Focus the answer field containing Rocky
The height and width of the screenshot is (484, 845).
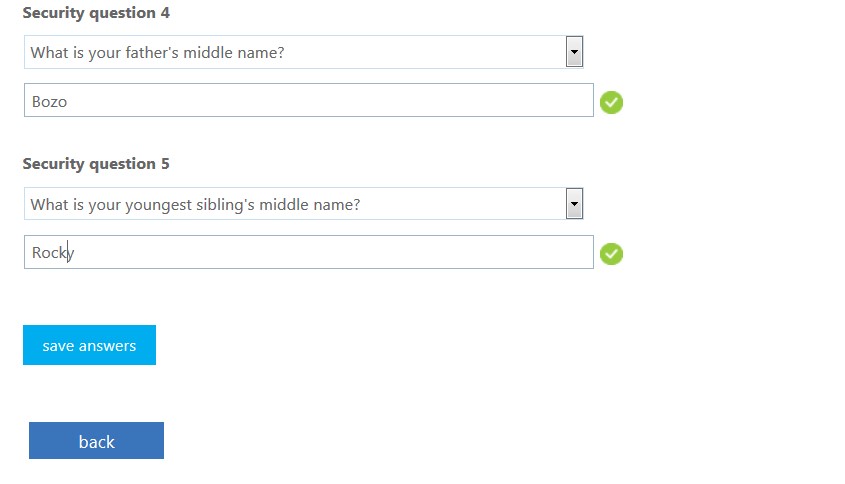(x=308, y=253)
